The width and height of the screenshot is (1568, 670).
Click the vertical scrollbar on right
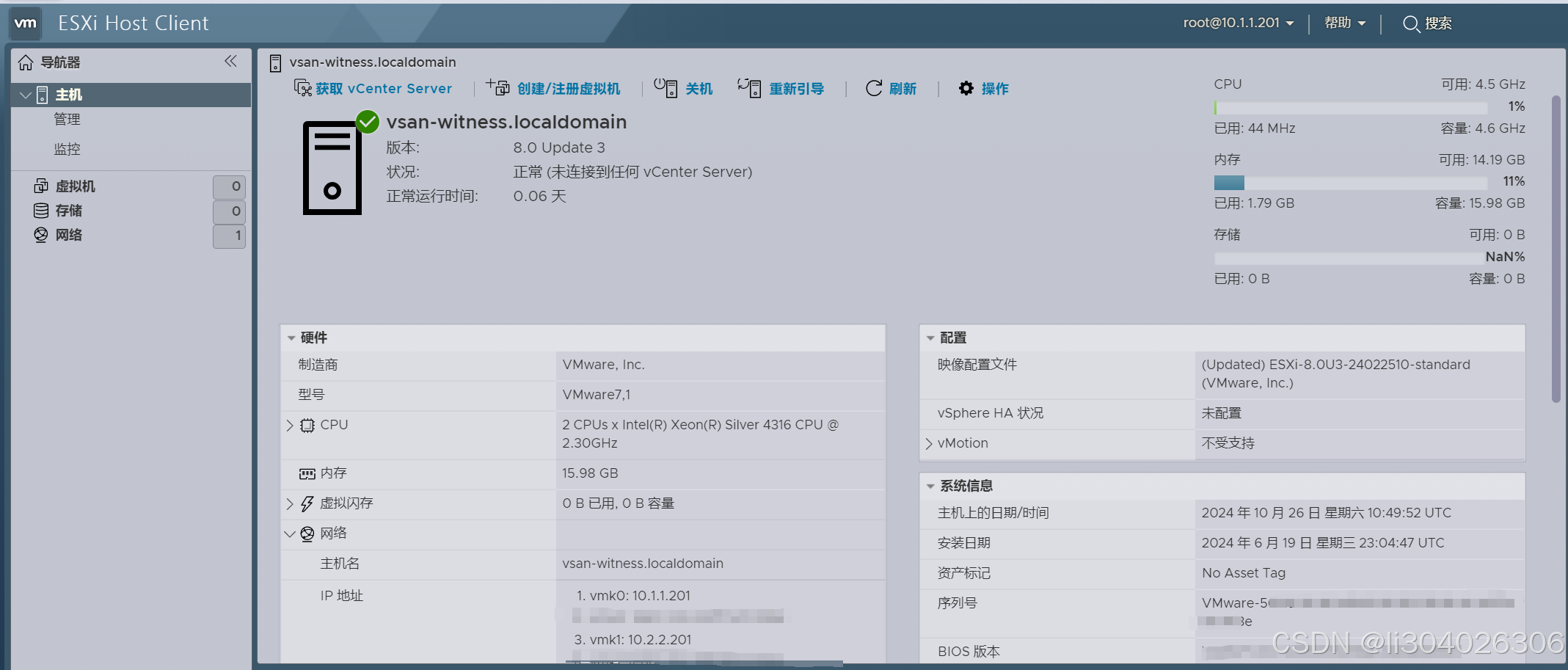click(1556, 249)
